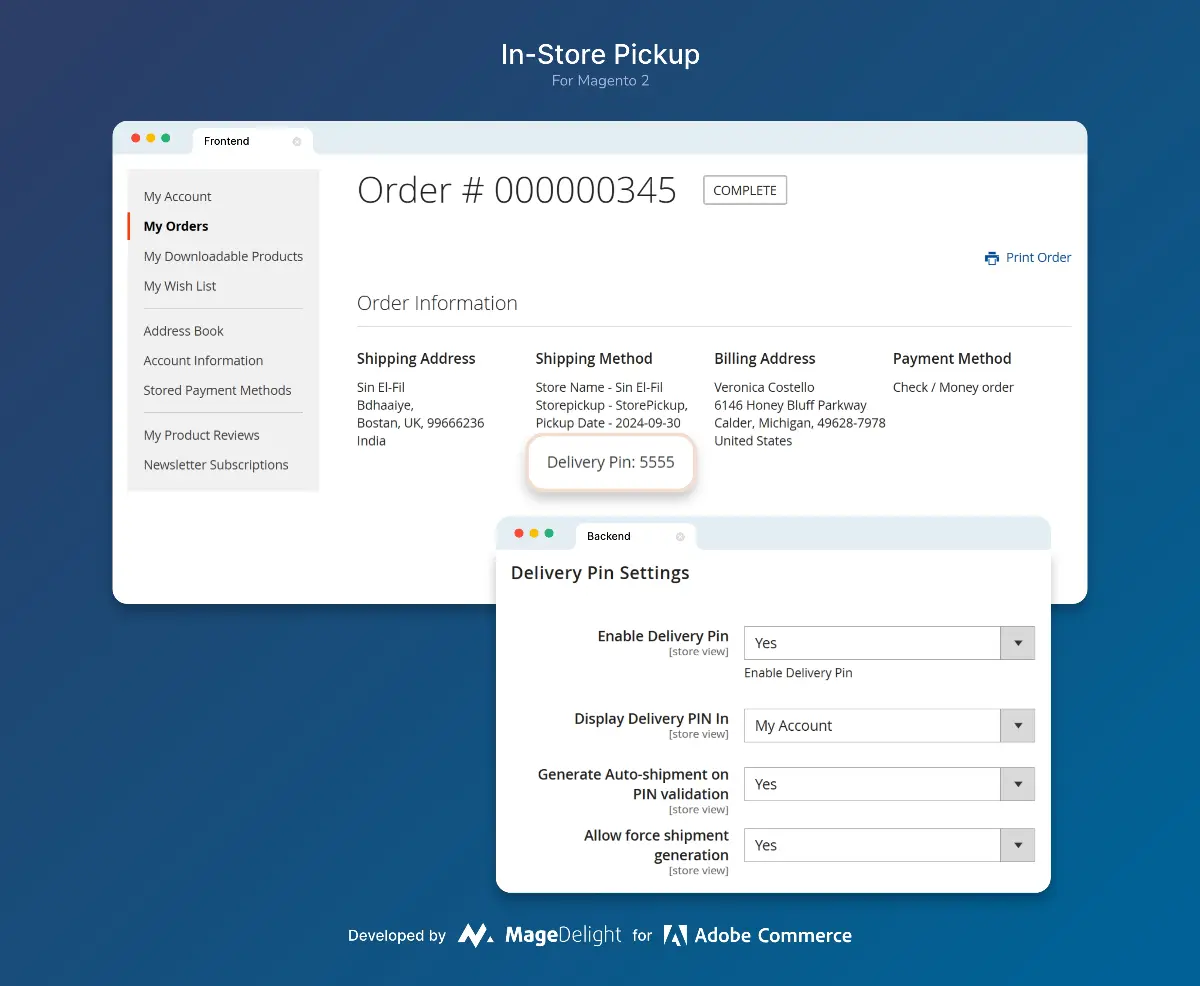Click the Shipping Method heading

coord(594,359)
